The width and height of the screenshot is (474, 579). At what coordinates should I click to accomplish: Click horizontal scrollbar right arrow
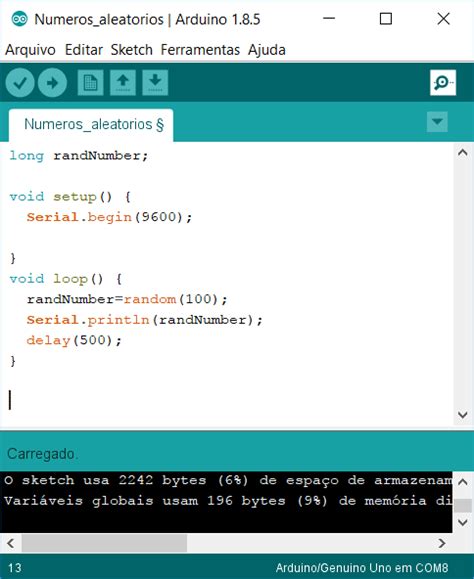(442, 543)
